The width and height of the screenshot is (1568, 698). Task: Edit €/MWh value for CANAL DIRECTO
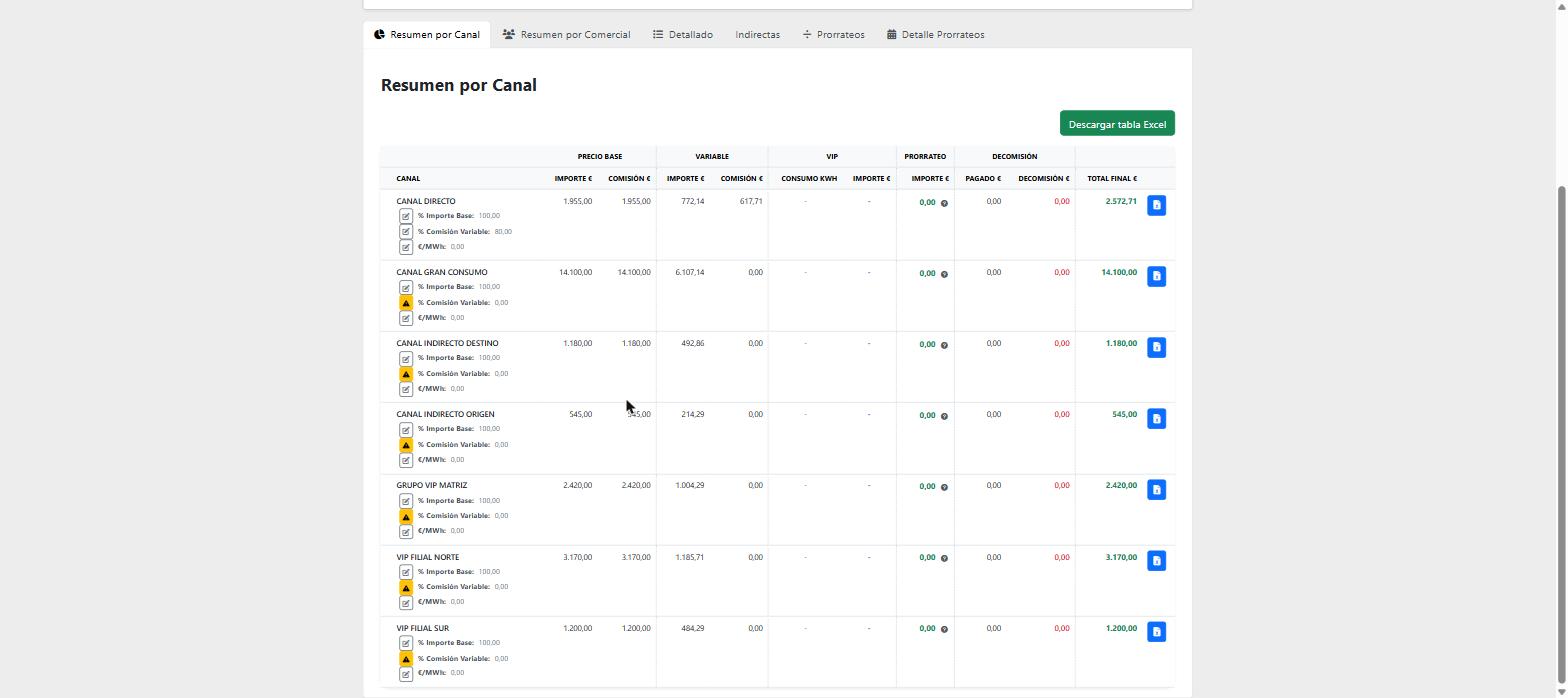click(406, 247)
